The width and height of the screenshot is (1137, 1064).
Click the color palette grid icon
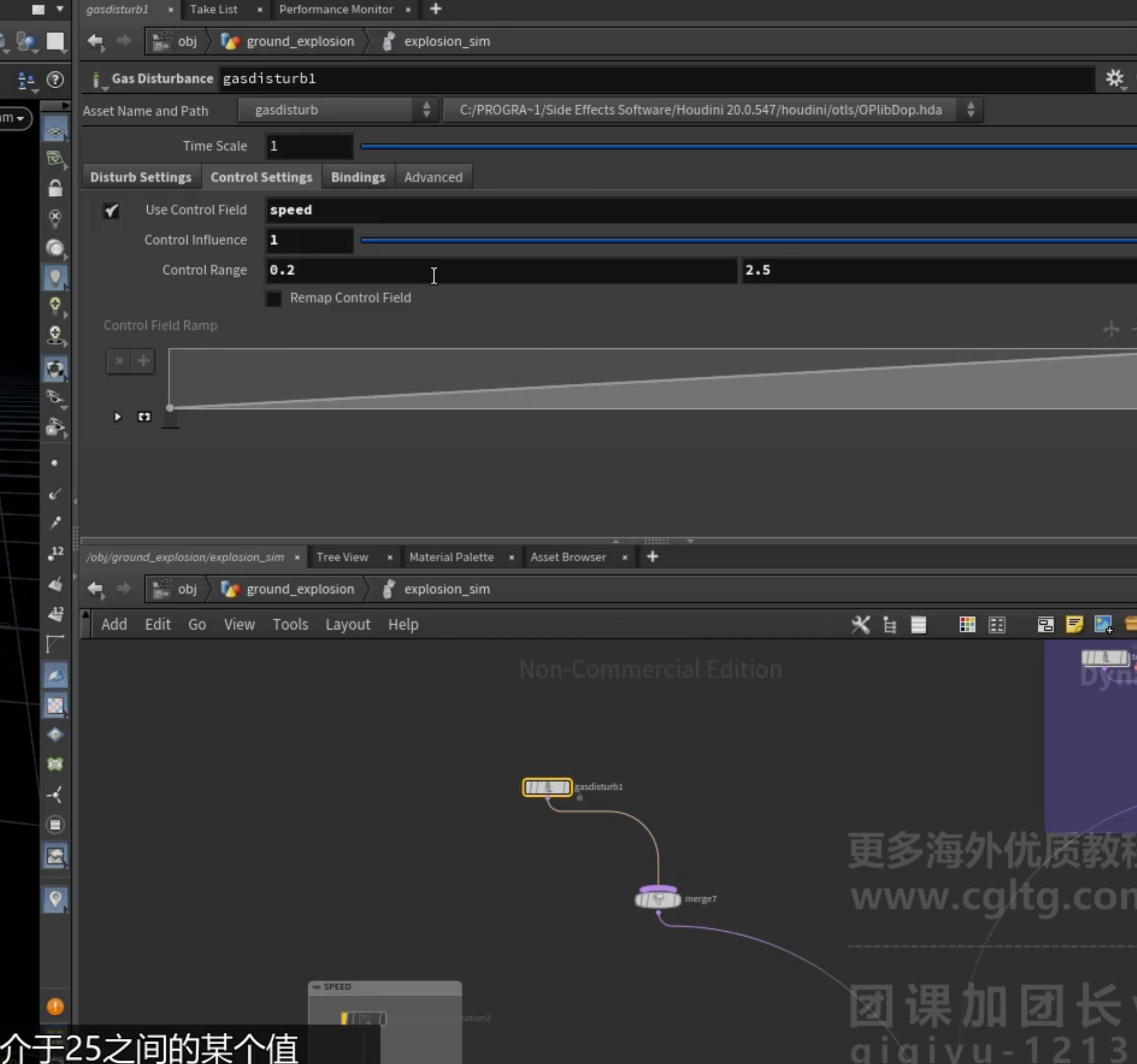[x=967, y=624]
